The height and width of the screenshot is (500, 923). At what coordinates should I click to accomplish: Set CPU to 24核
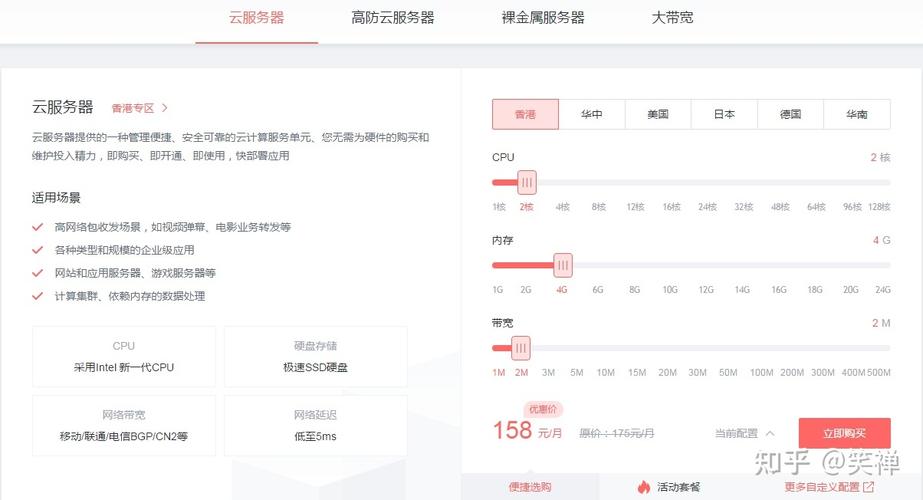(x=708, y=207)
